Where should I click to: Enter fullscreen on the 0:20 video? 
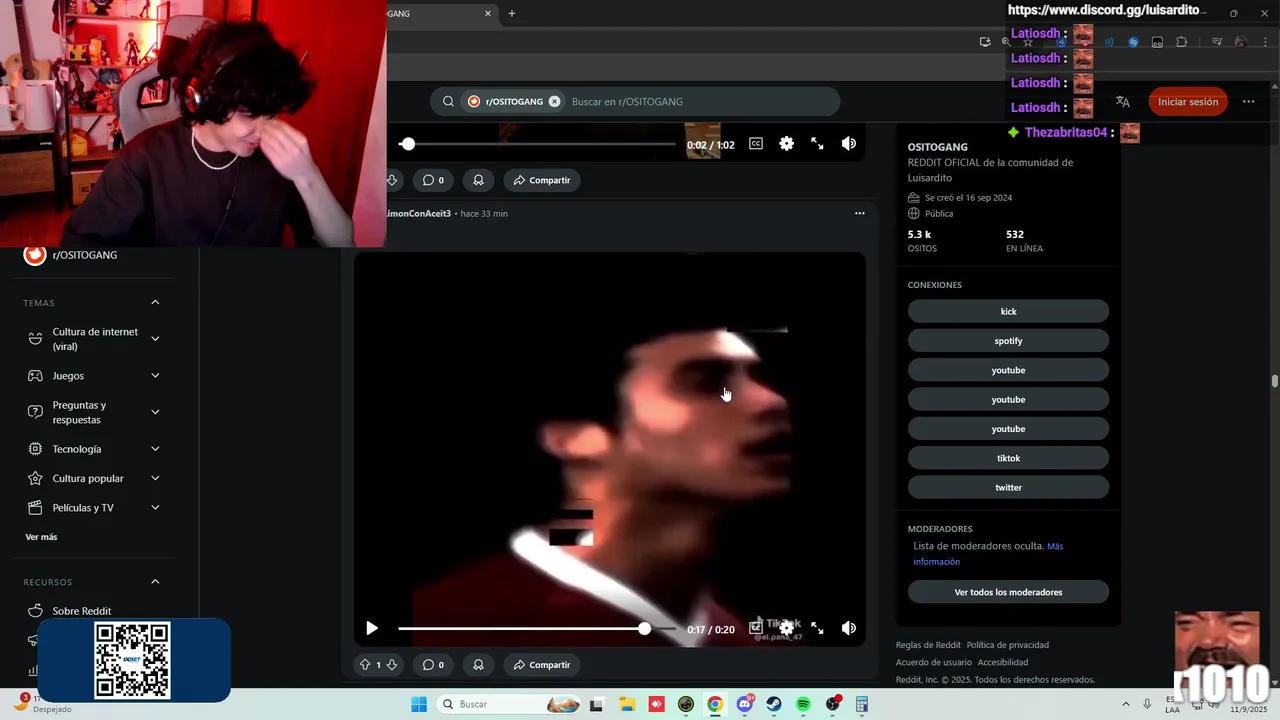coord(817,628)
